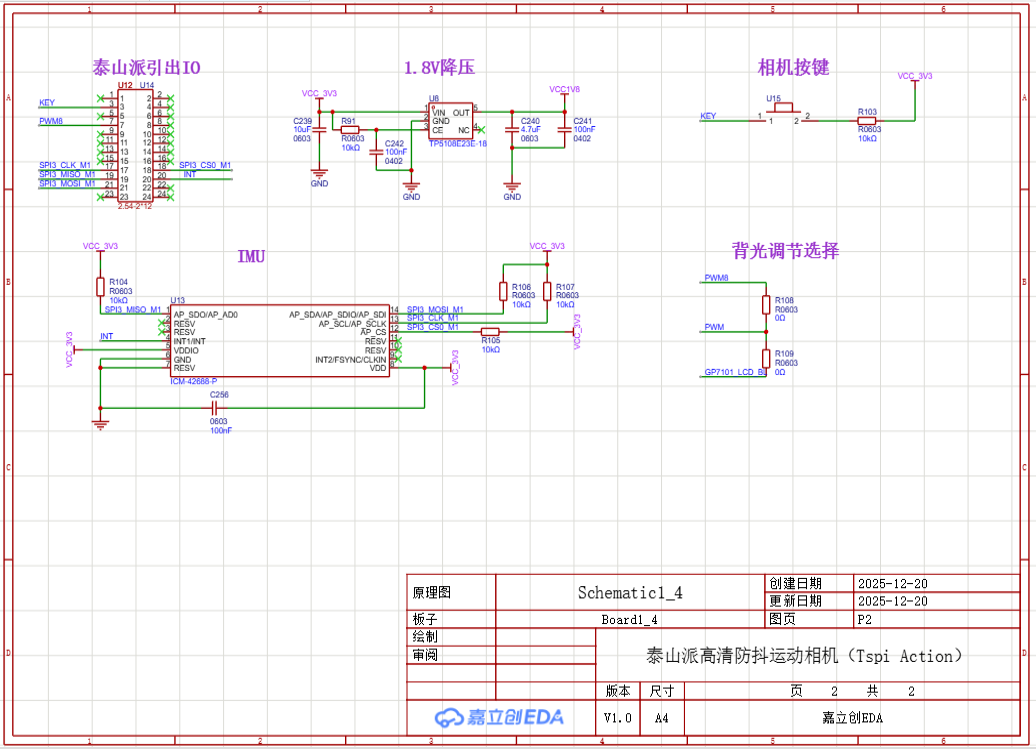Click the SPI3_CS0_M1 label on header U12
The width and height of the screenshot is (1036, 749).
point(205,164)
